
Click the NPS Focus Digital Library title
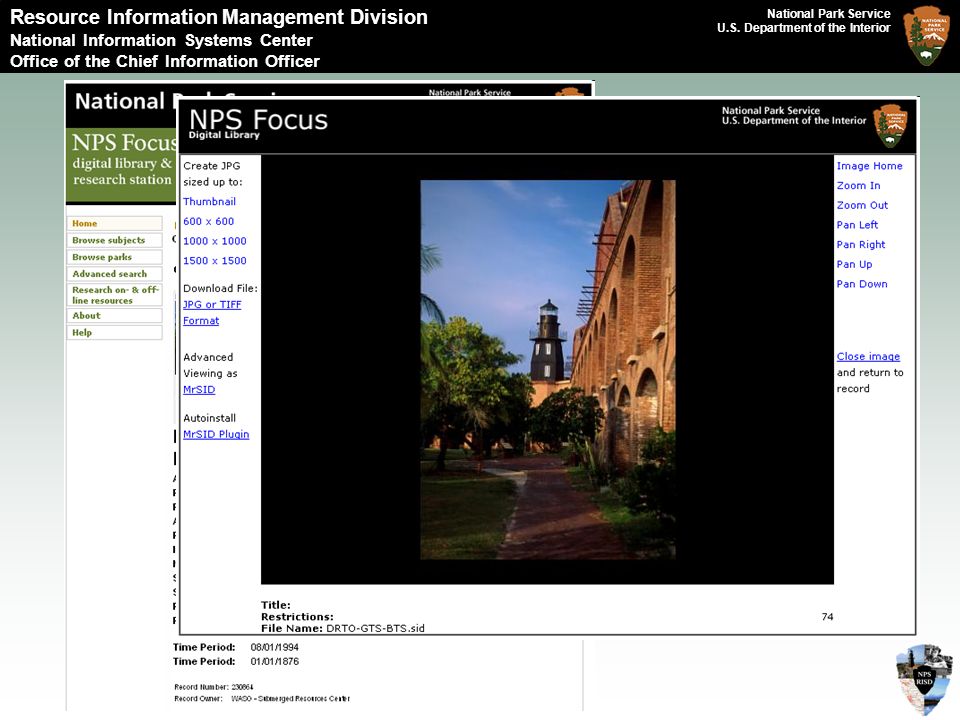coord(258,123)
